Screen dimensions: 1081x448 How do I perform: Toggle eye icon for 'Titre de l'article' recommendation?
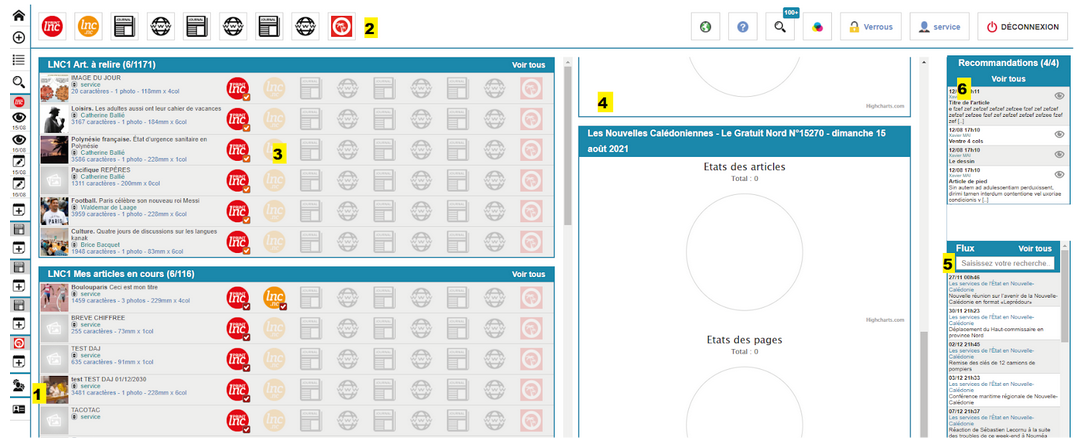1059,95
